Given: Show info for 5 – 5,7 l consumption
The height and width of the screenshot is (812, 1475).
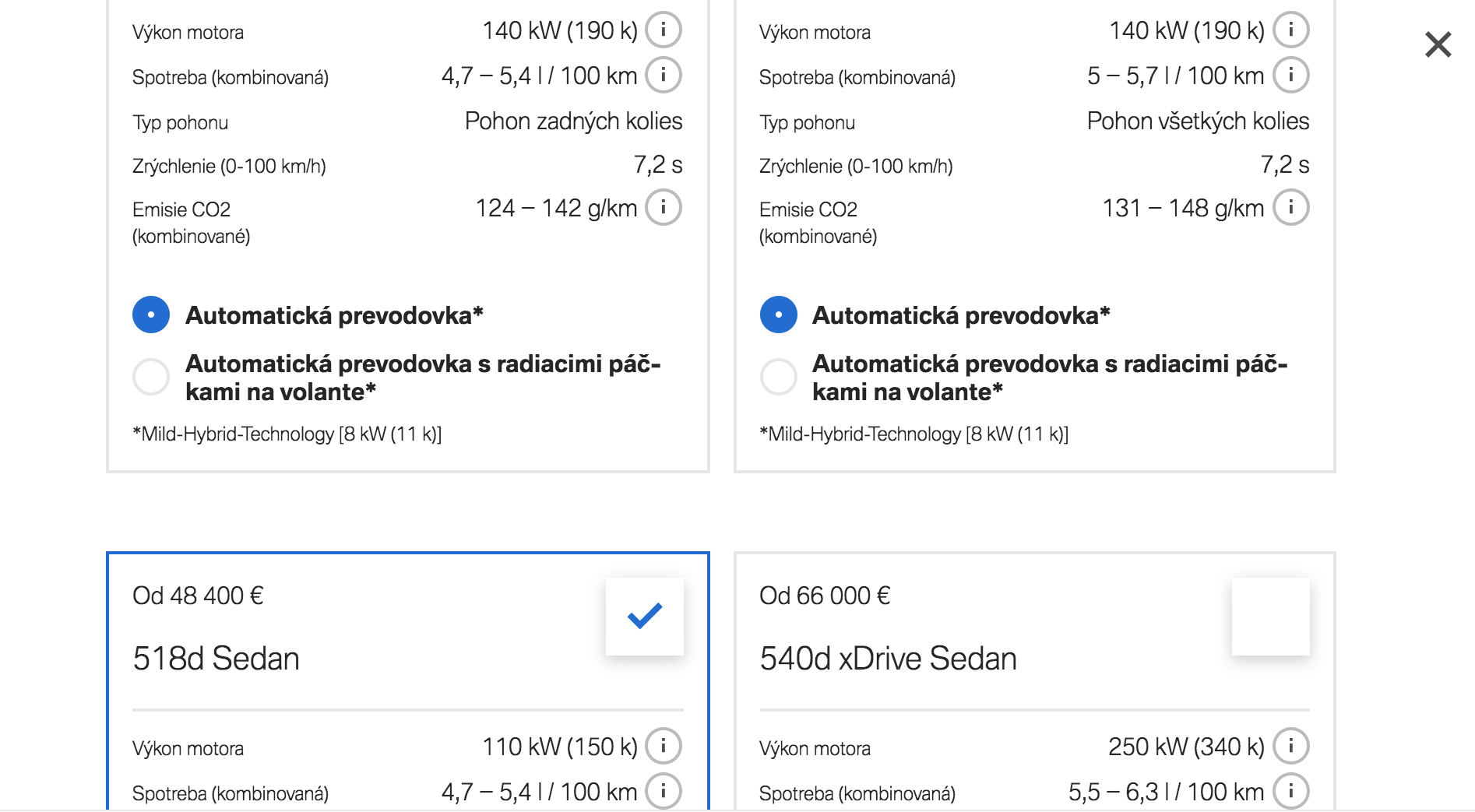Looking at the screenshot, I should (1290, 76).
